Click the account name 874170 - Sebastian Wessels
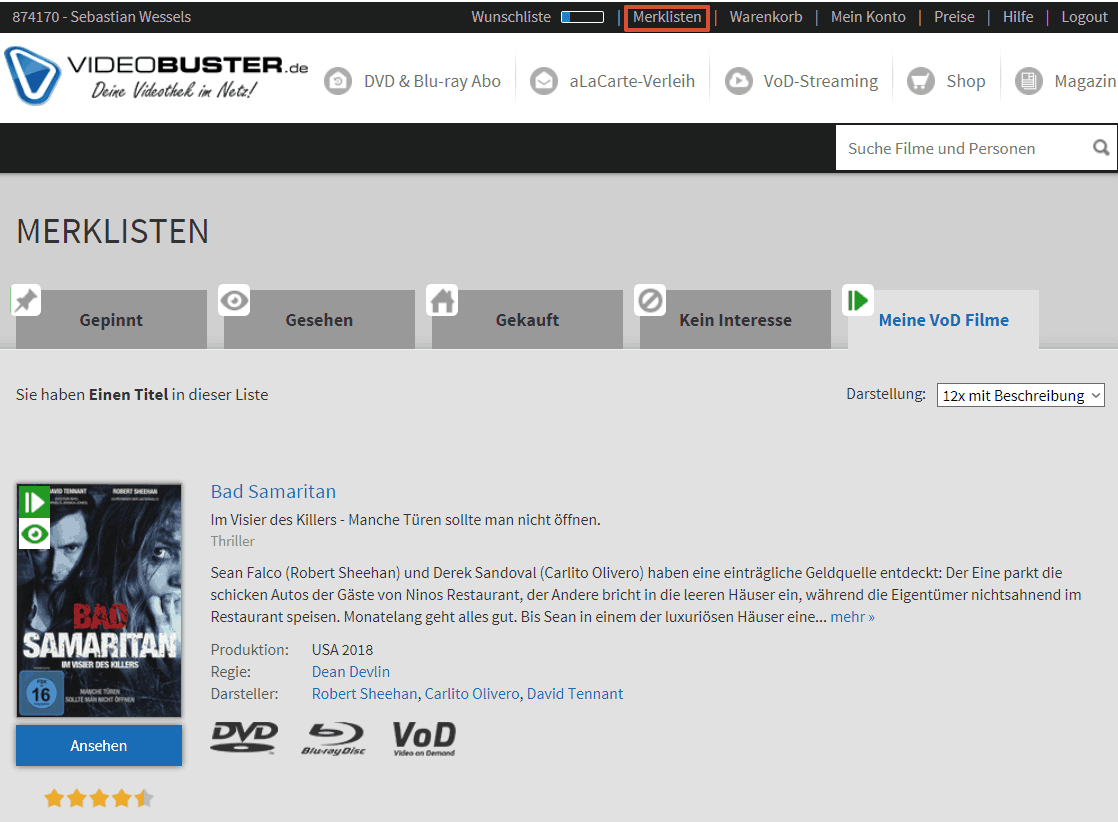1118x822 pixels. pyautogui.click(x=102, y=17)
